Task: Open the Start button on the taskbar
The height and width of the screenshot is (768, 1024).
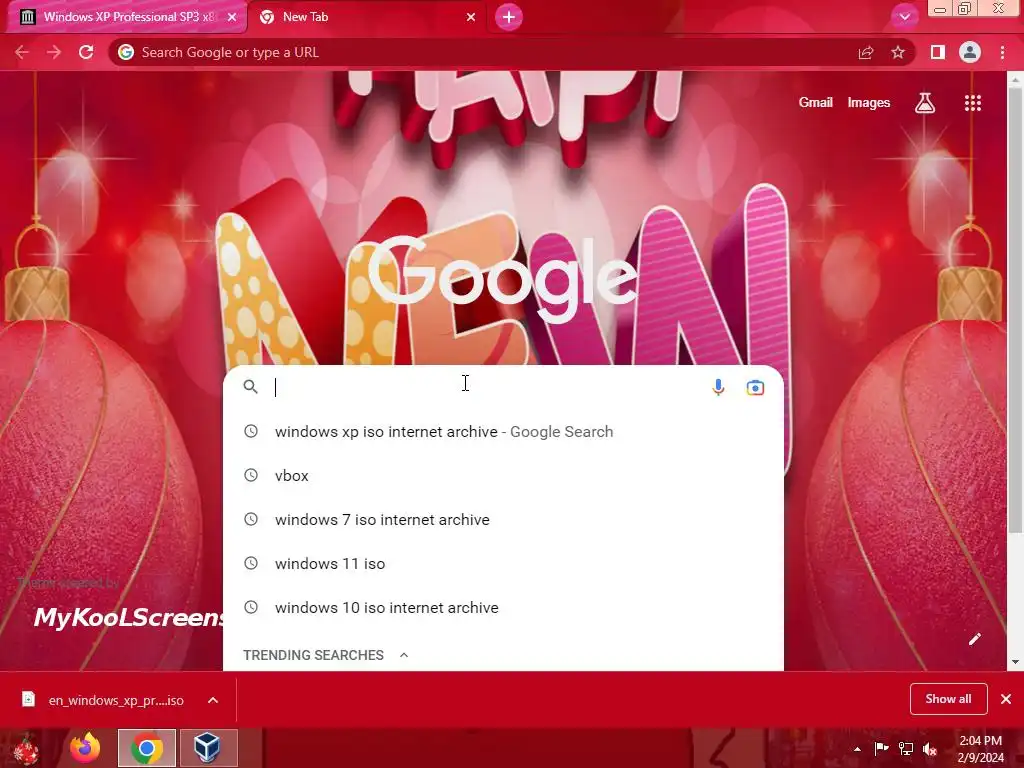Action: [26, 748]
